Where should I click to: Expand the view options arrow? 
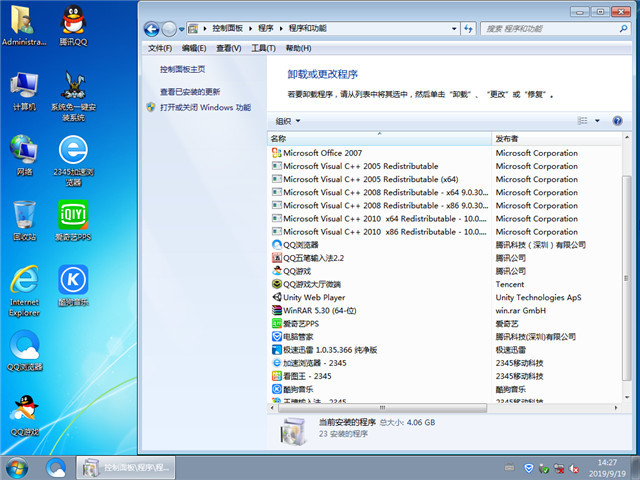[597, 121]
